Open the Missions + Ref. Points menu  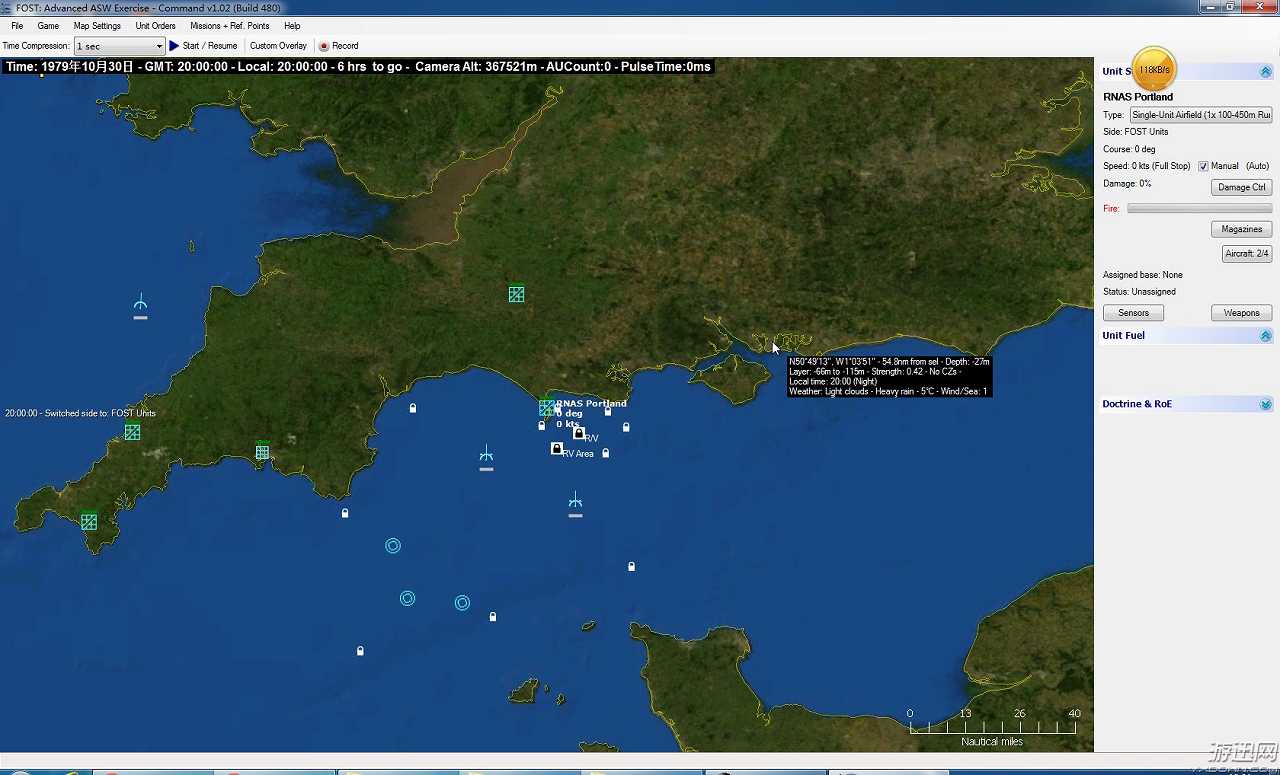[x=230, y=26]
